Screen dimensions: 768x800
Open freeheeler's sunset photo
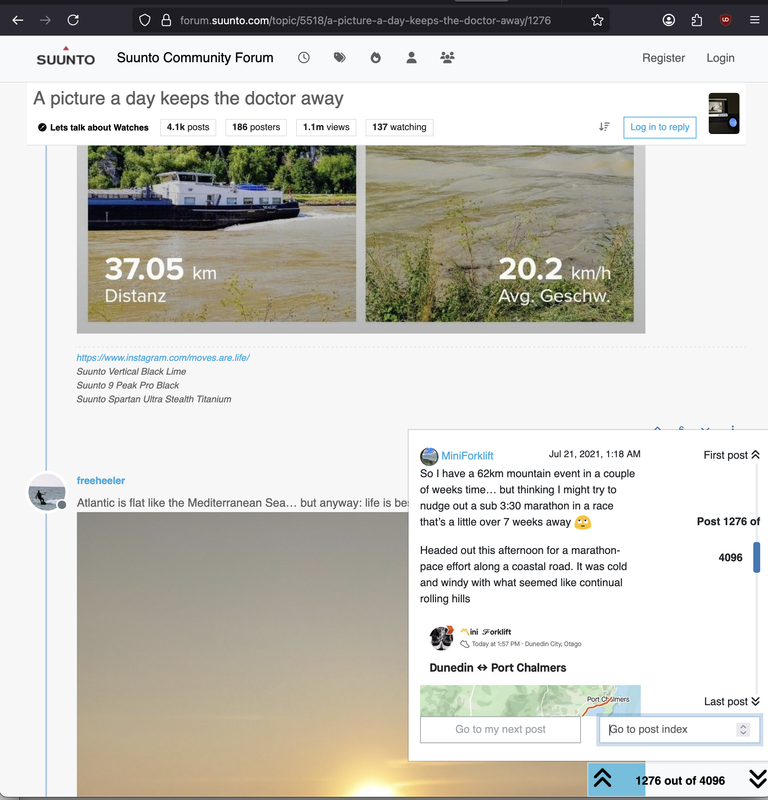click(242, 653)
